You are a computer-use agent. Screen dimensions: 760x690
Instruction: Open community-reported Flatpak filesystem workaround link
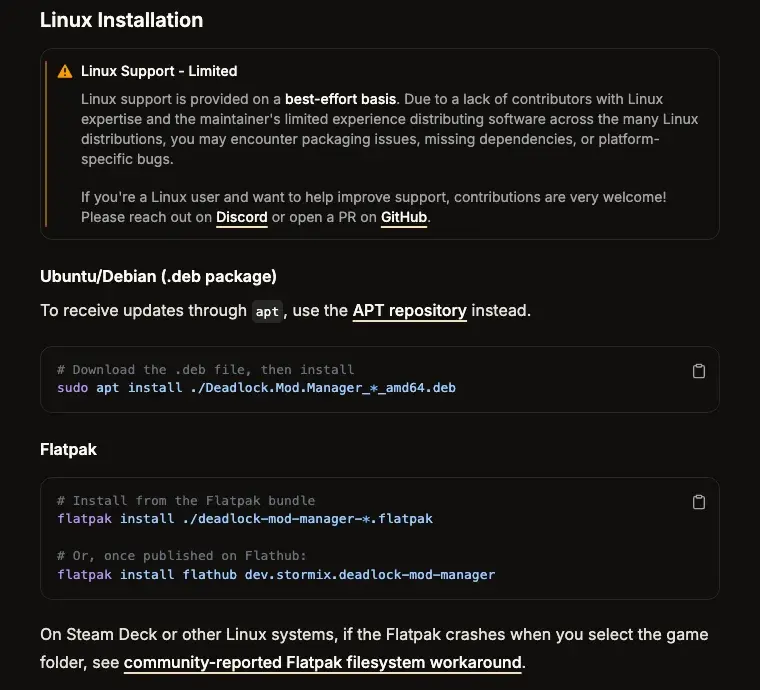(x=323, y=662)
